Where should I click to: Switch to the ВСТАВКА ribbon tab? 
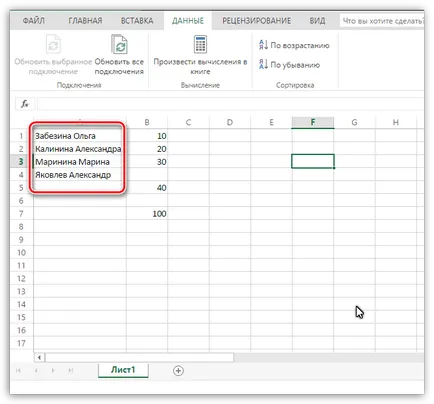[x=137, y=21]
